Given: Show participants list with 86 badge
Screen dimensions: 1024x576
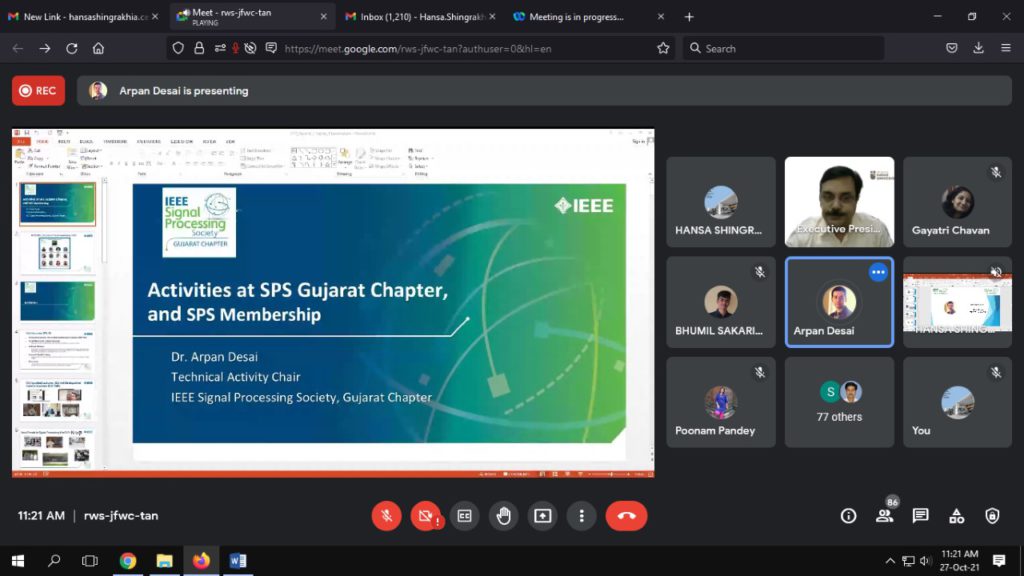Looking at the screenshot, I should coord(885,515).
